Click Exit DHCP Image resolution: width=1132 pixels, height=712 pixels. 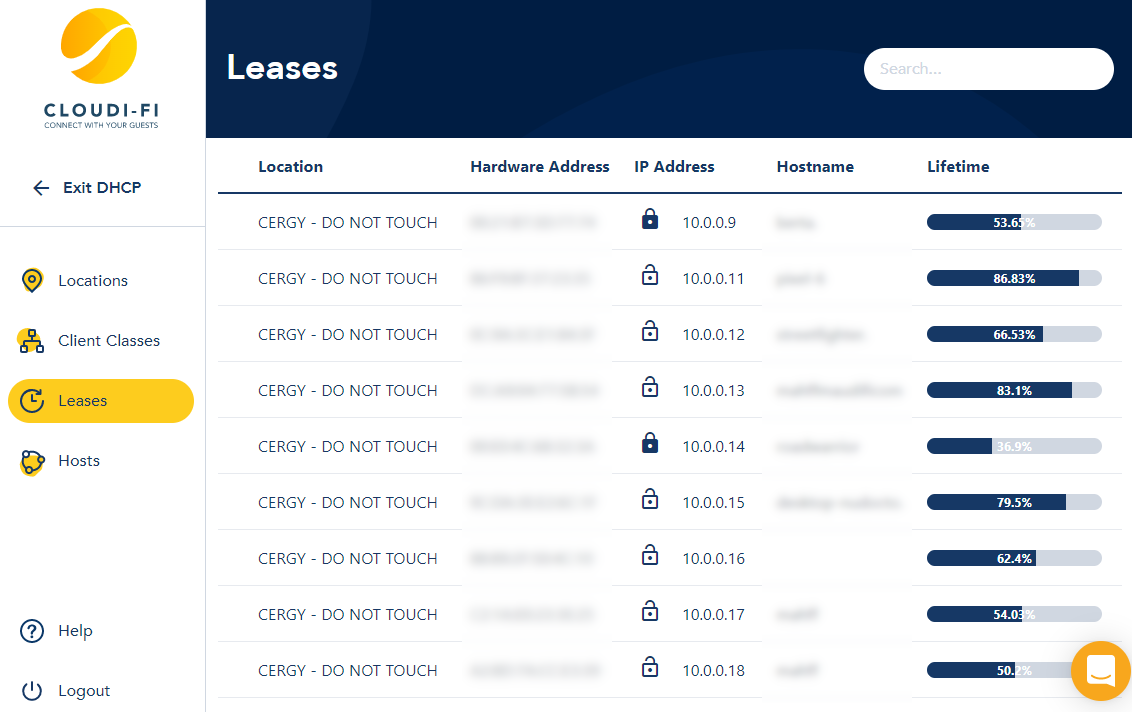(x=103, y=187)
